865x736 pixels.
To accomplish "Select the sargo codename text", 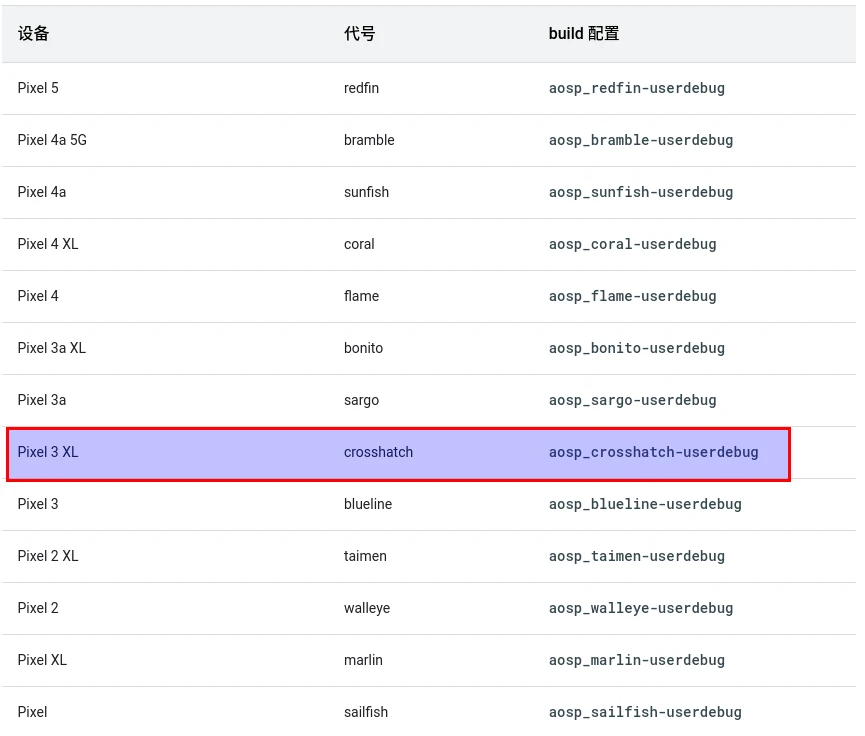I will point(361,400).
